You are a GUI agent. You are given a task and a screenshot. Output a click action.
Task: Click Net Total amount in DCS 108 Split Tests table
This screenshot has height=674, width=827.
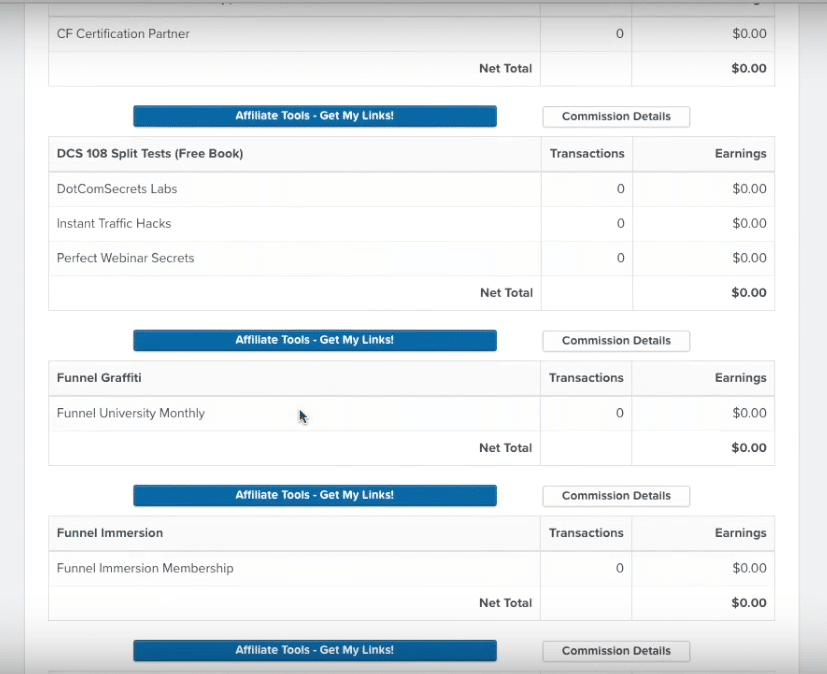pos(749,293)
